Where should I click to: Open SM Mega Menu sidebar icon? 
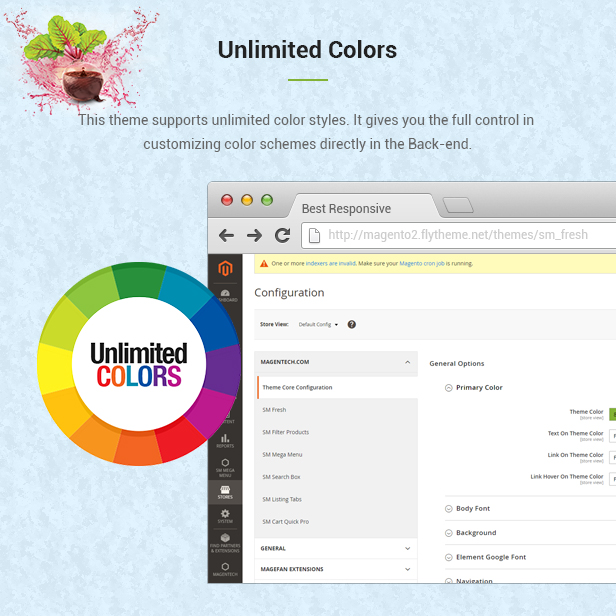tap(224, 467)
